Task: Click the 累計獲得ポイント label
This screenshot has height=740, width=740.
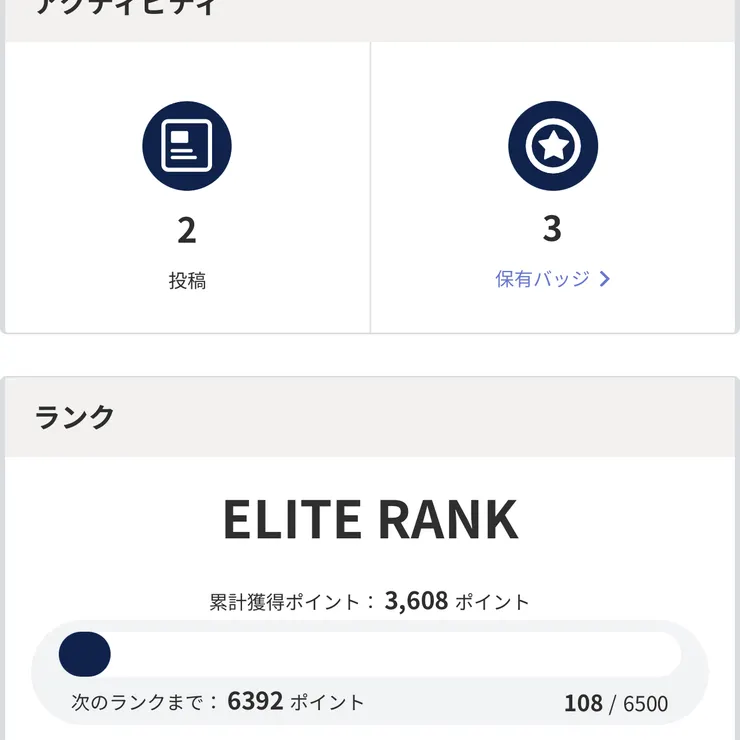Action: tap(285, 602)
